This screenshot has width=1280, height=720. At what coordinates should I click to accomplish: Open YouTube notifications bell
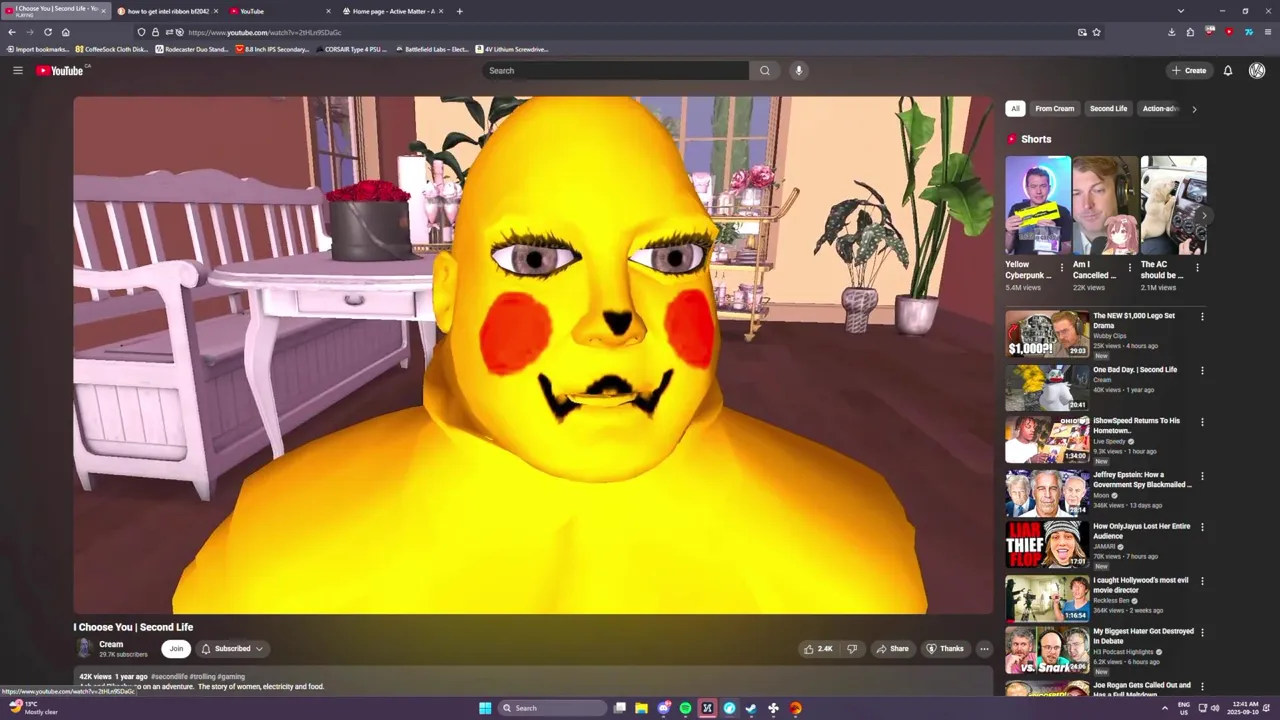(1228, 70)
